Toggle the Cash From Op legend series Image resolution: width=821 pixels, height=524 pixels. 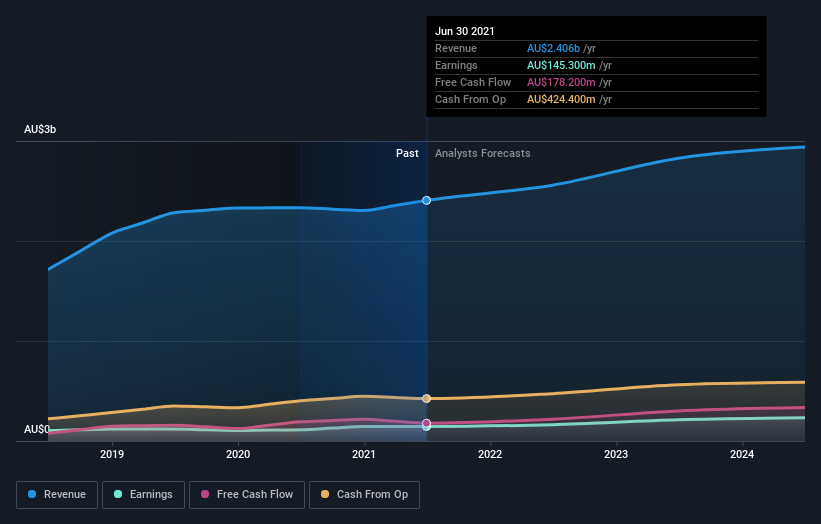click(366, 494)
